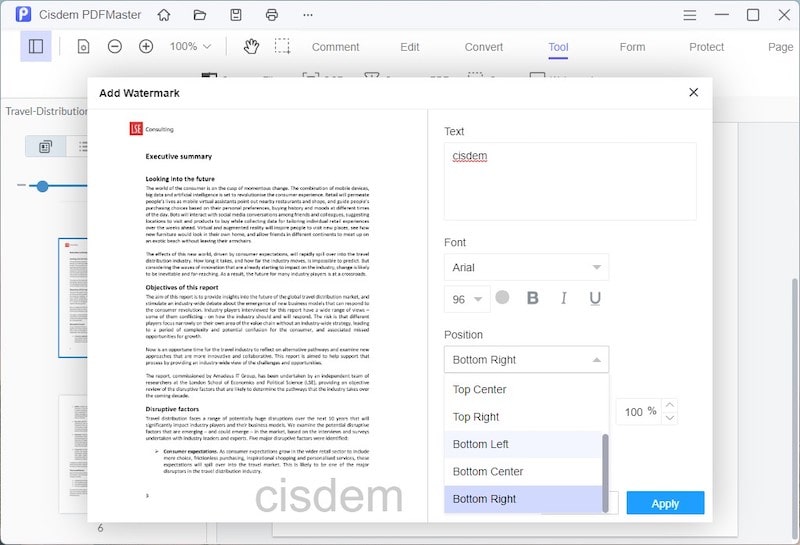Toggle the sidebar panel icon
This screenshot has height=545, width=800.
point(36,46)
